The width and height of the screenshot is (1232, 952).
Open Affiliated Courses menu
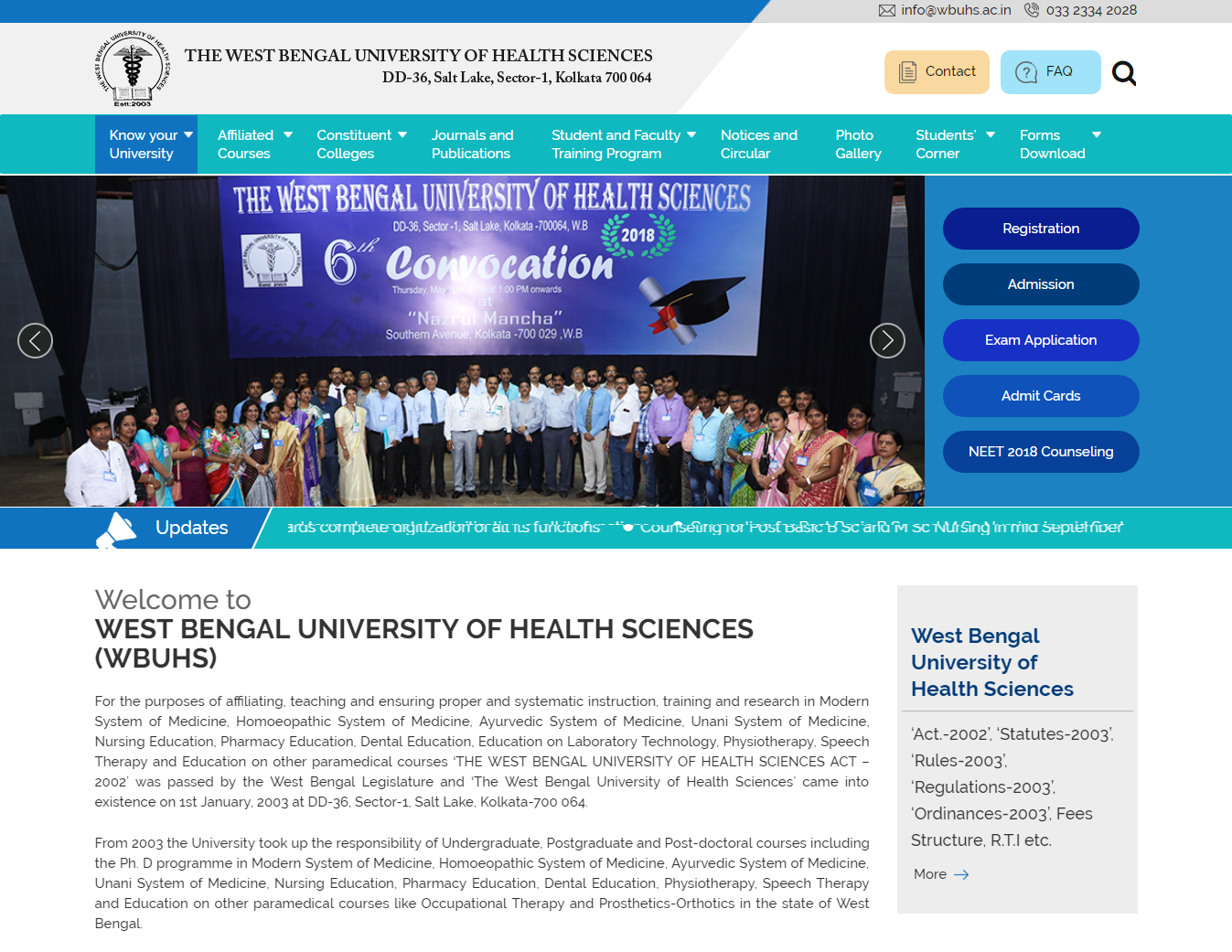[x=246, y=144]
